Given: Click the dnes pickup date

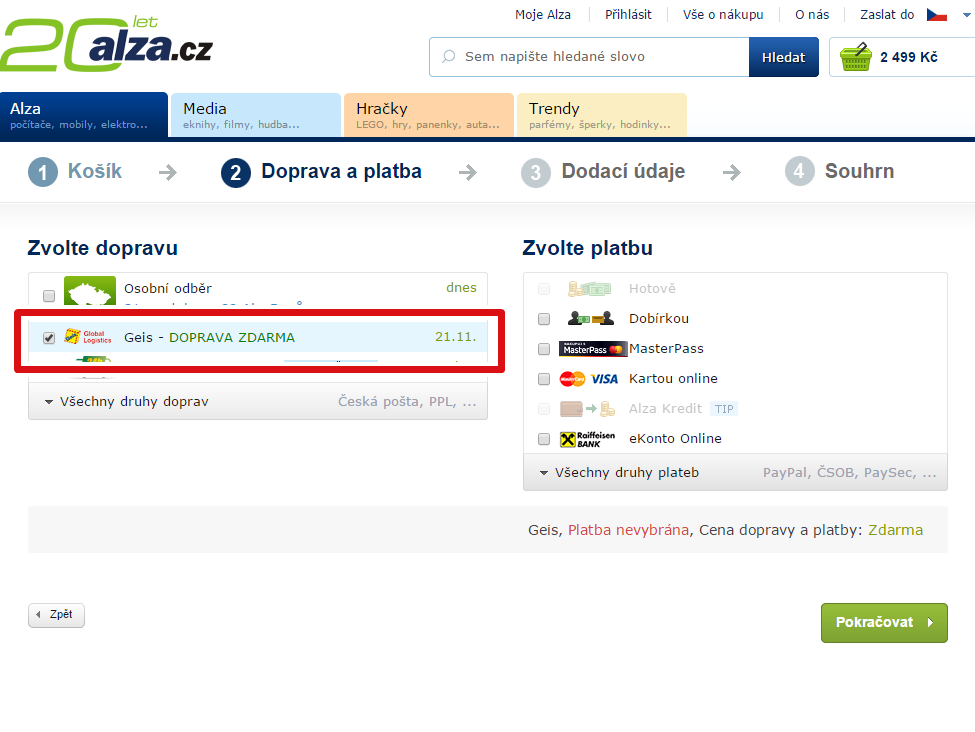Looking at the screenshot, I should coord(461,287).
